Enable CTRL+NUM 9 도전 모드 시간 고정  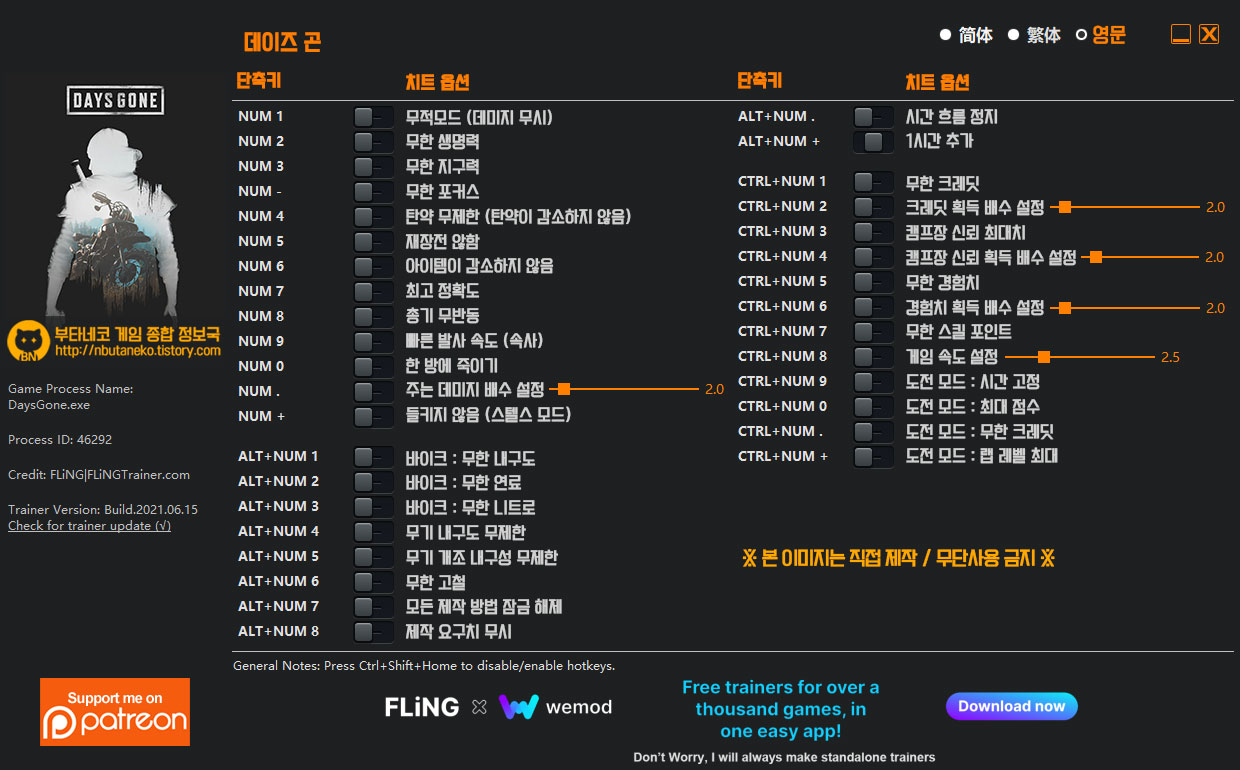coord(873,382)
